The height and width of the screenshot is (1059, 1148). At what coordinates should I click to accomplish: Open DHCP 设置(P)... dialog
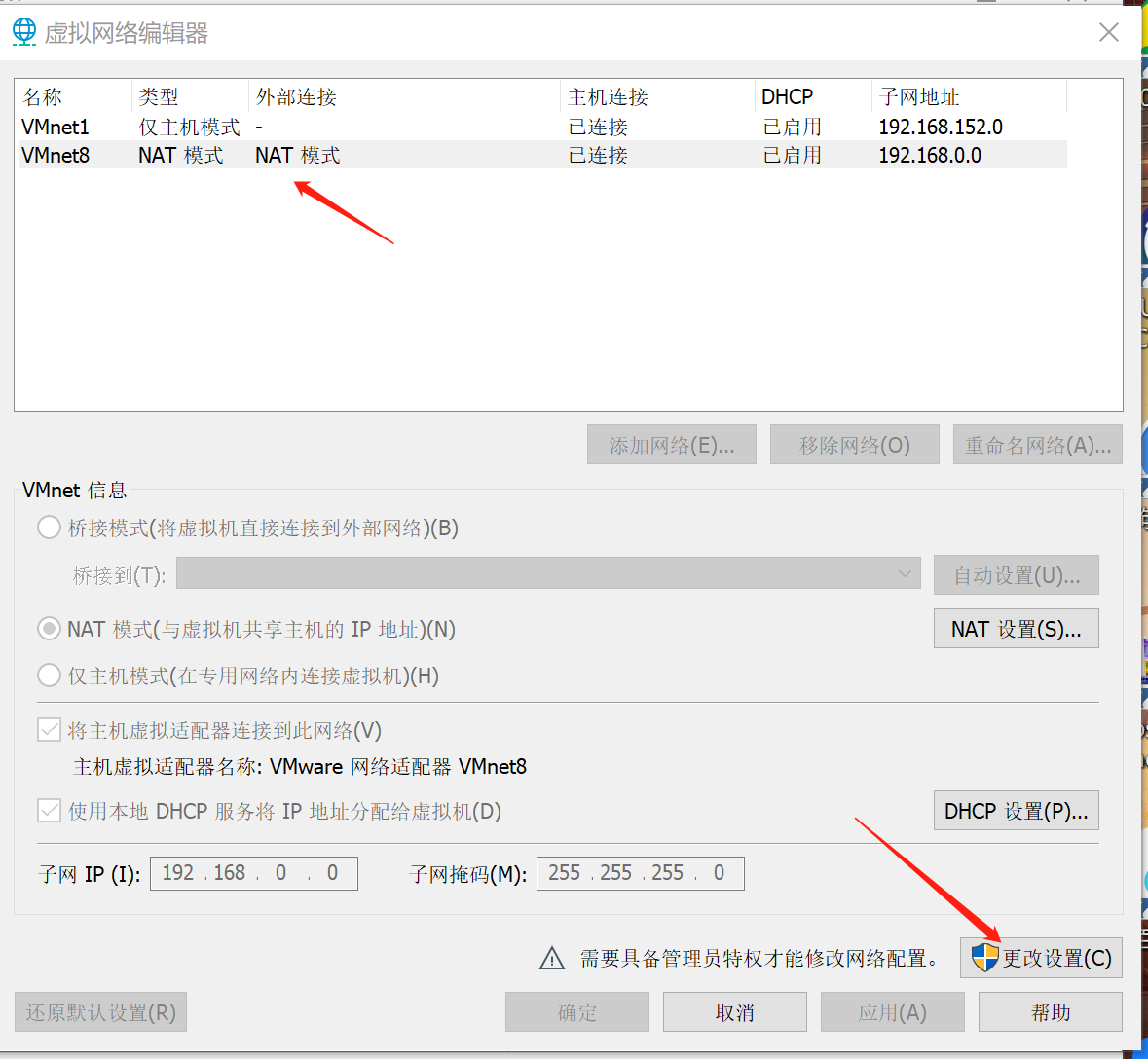point(1017,810)
